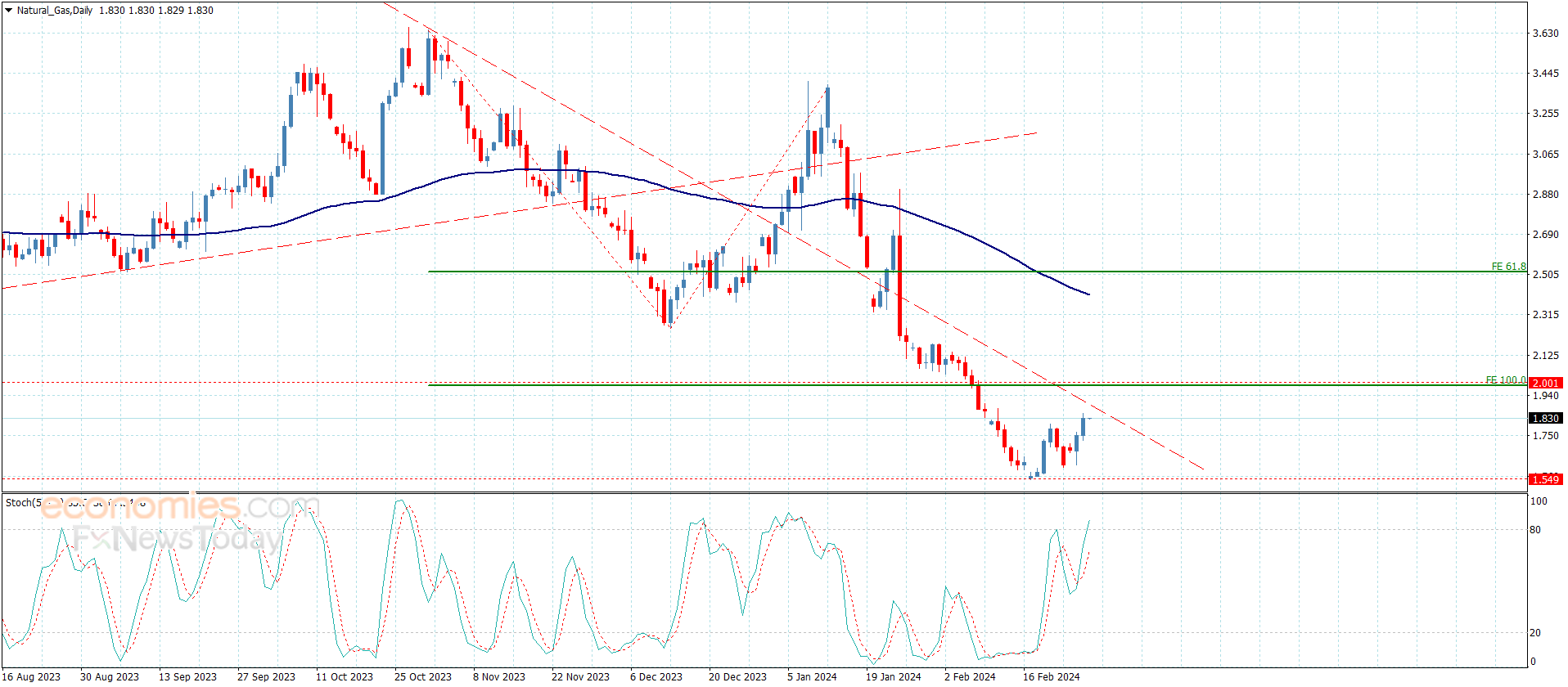Select the red 2.001 price tag
The height and width of the screenshot is (687, 1568).
coord(1545,383)
